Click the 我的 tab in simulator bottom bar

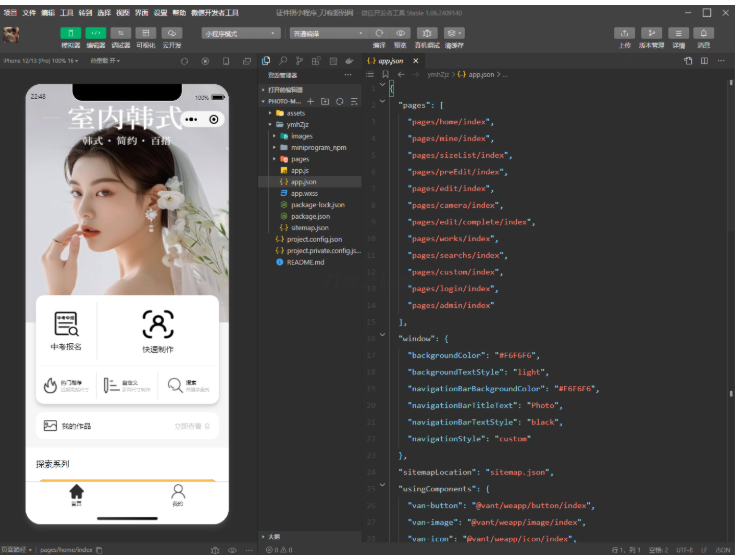pyautogui.click(x=177, y=495)
